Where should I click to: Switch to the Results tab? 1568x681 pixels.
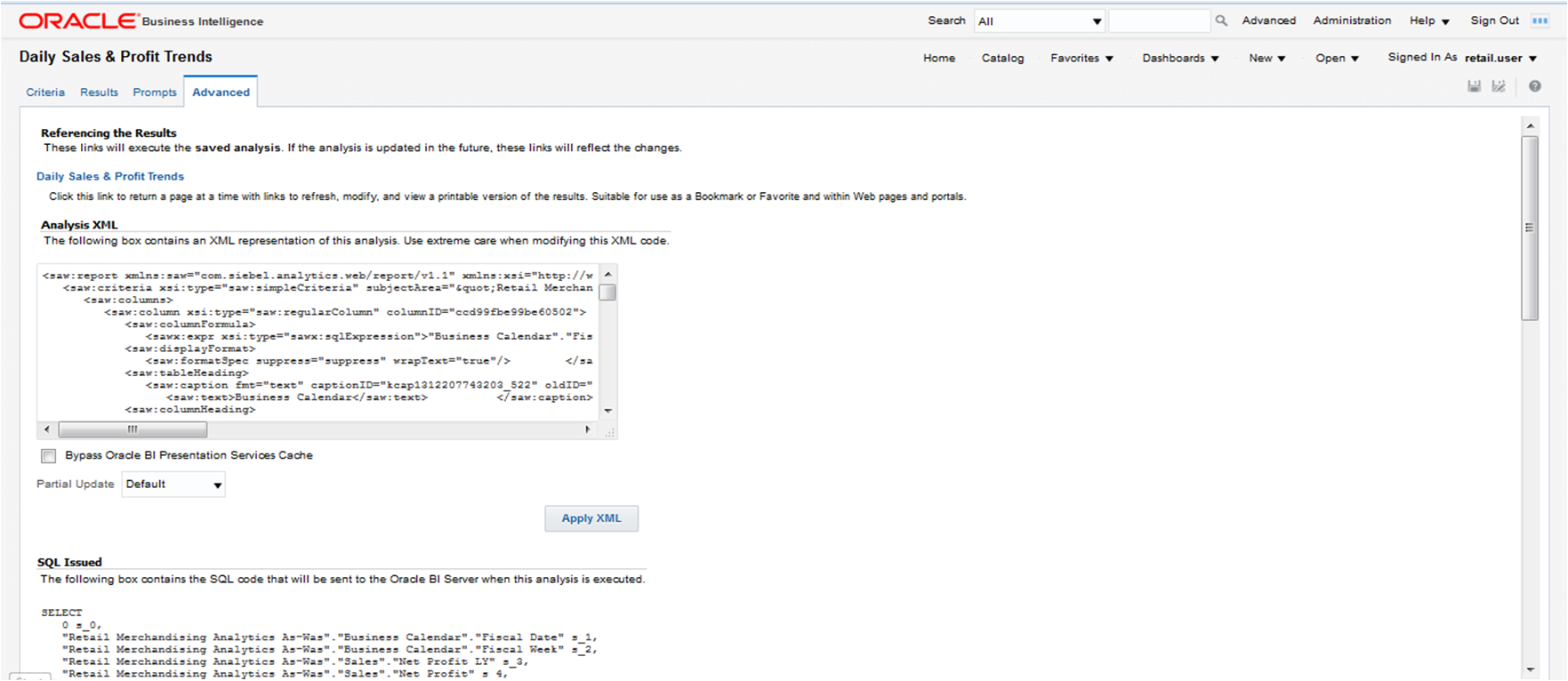click(99, 92)
